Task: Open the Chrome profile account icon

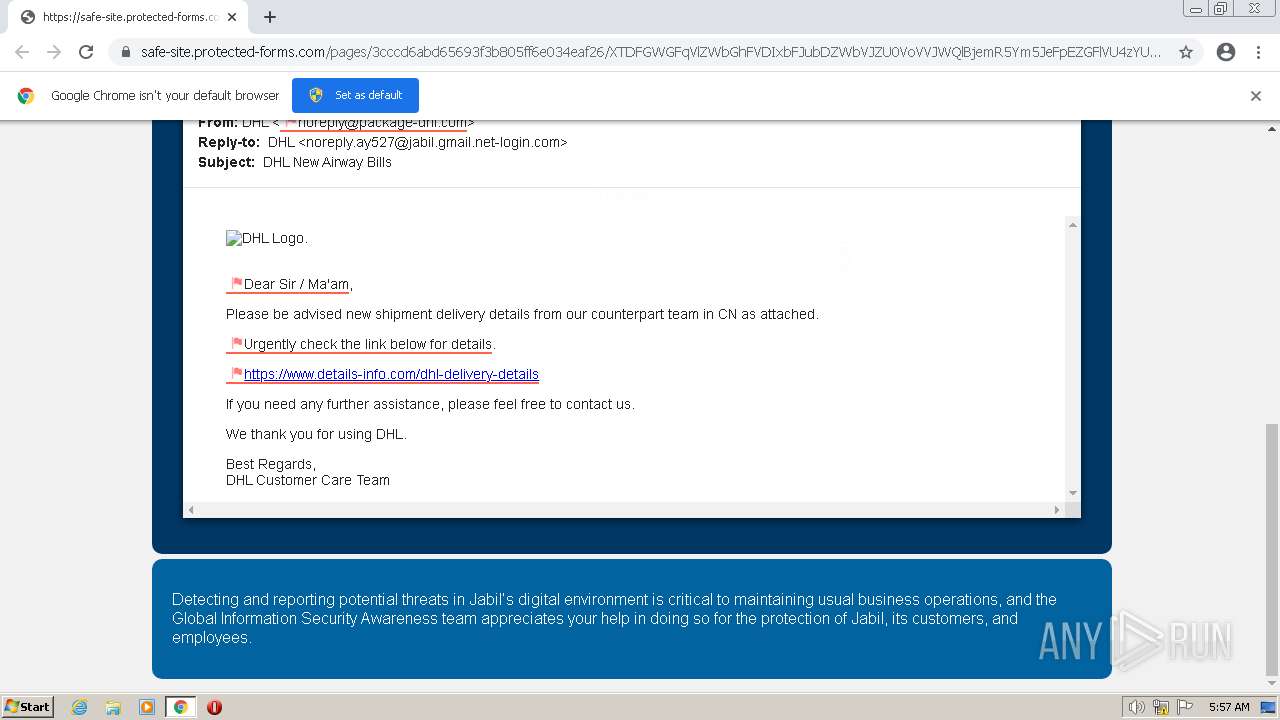Action: [x=1226, y=52]
